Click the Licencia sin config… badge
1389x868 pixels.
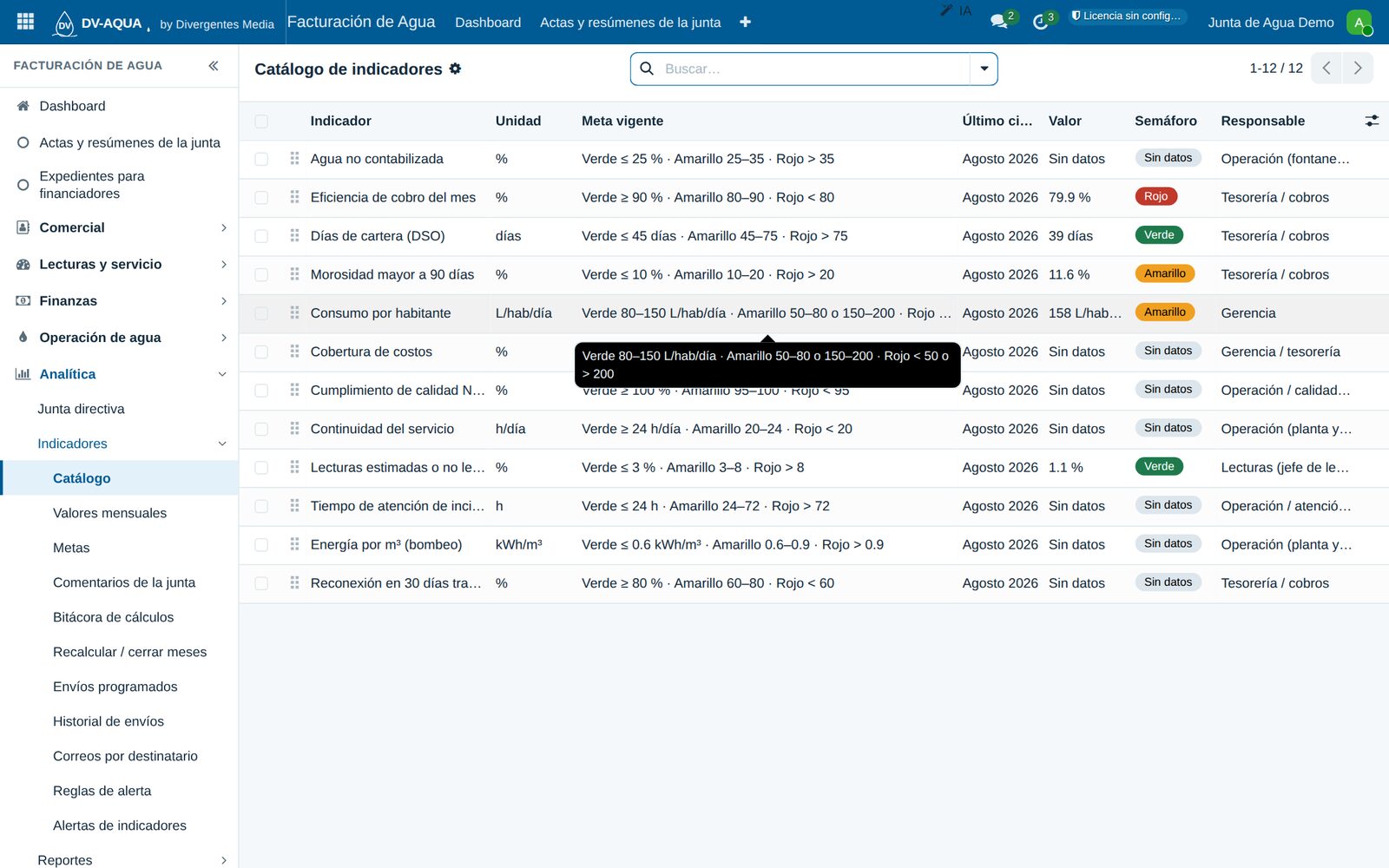[x=1127, y=16]
